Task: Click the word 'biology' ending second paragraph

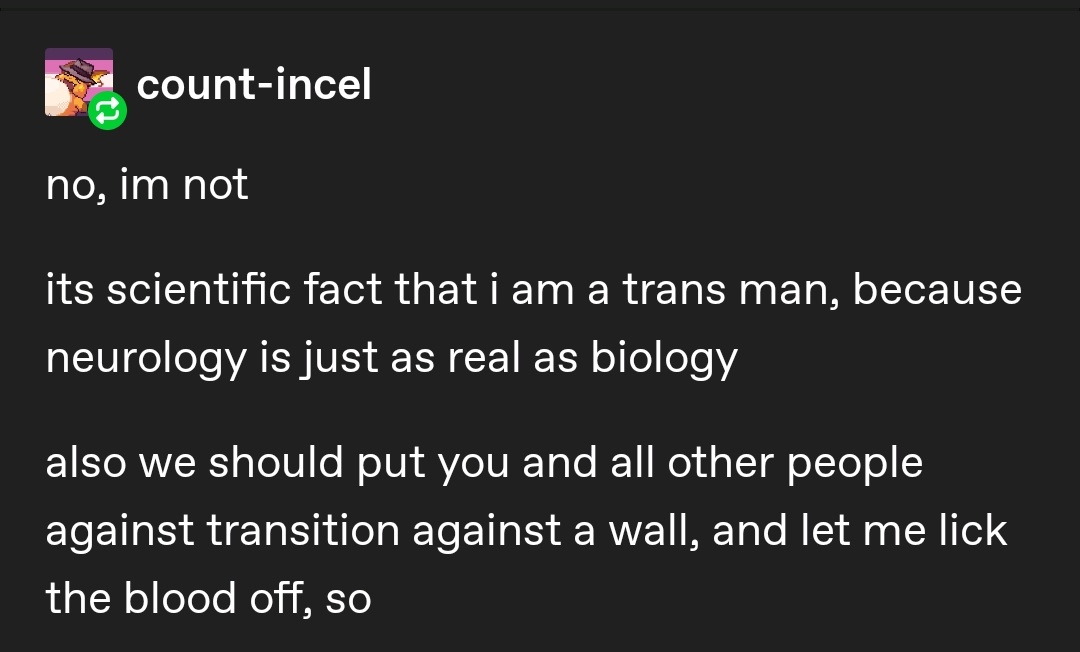Action: (x=664, y=358)
